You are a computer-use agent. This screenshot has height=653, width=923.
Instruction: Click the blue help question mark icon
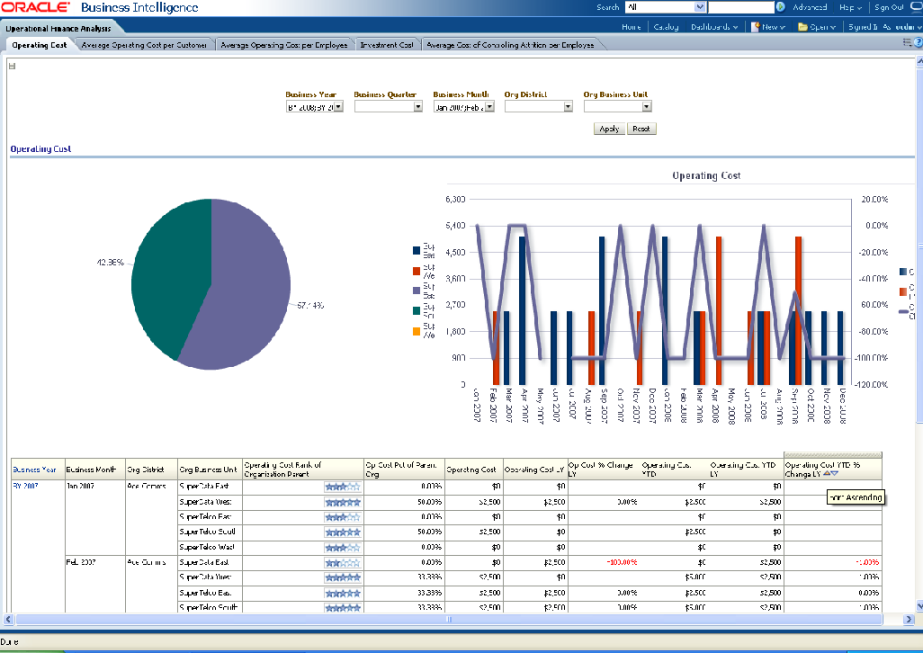coord(918,42)
